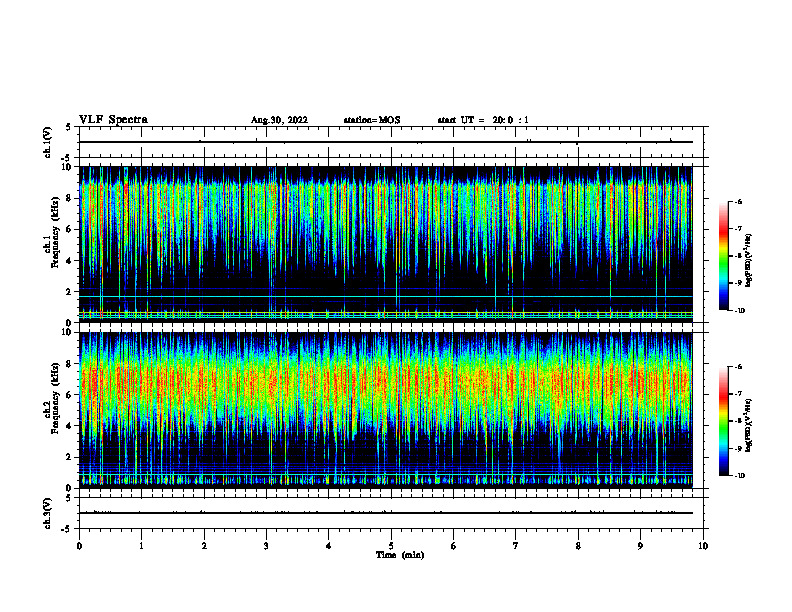
Task: Click the "8" kHz tick on the ch.1 frequency axis
Action: 70,198
